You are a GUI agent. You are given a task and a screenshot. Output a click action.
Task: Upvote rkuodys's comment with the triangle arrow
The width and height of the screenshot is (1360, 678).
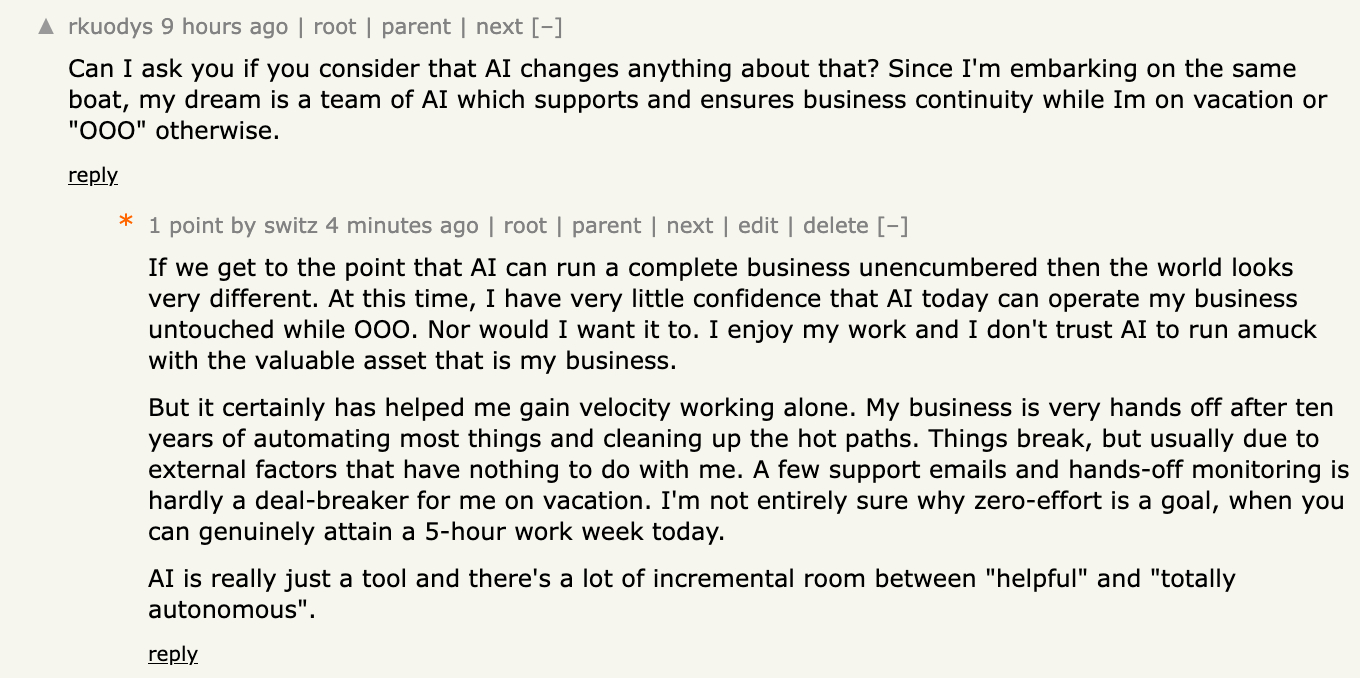tap(46, 27)
